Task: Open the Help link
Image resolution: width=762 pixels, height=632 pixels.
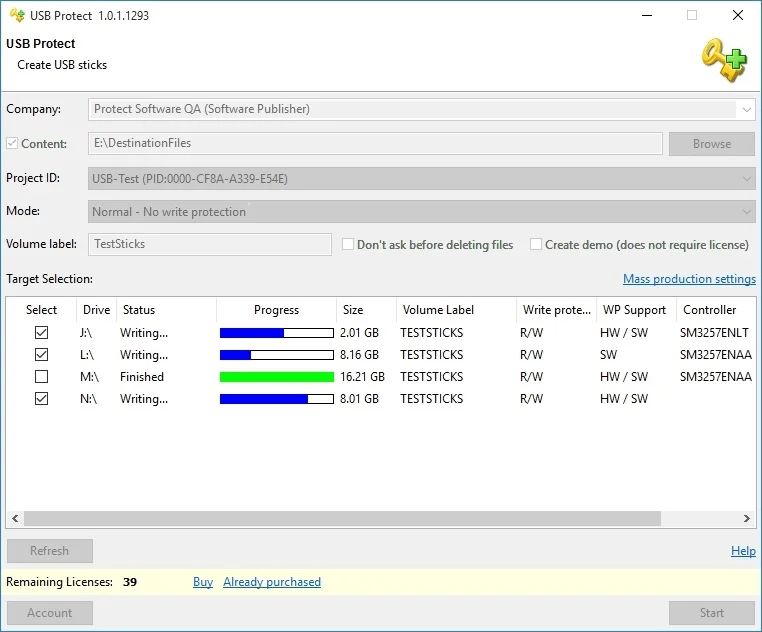Action: (743, 551)
